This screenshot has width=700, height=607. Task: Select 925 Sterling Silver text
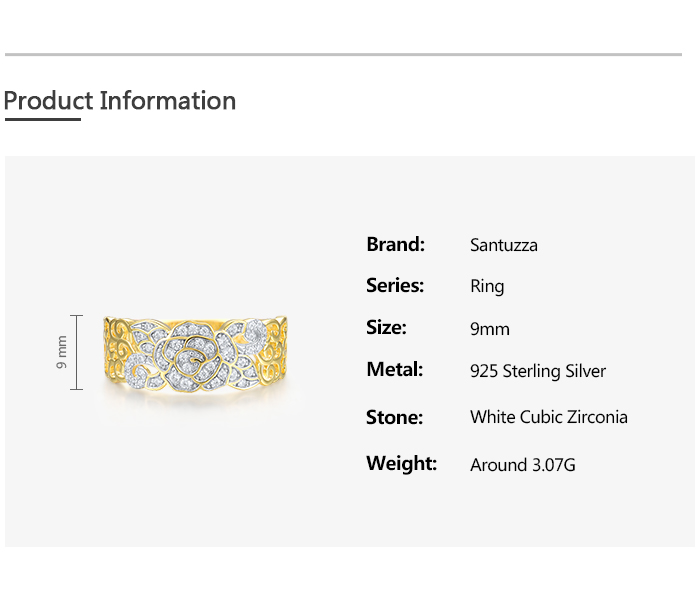tap(538, 371)
